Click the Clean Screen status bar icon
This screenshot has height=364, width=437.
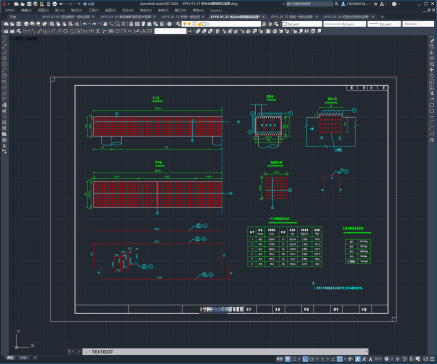click(x=426, y=359)
